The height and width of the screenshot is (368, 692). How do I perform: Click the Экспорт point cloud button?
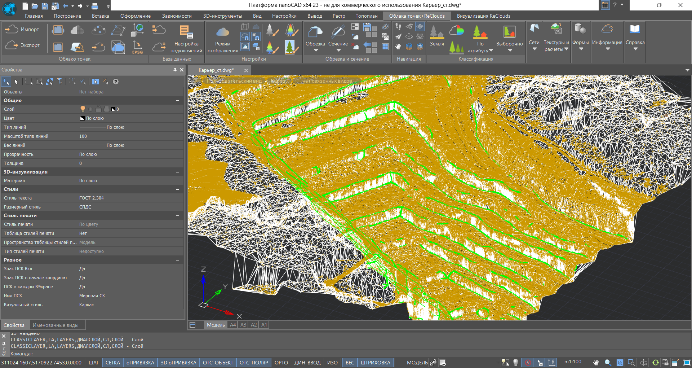tap(21, 45)
